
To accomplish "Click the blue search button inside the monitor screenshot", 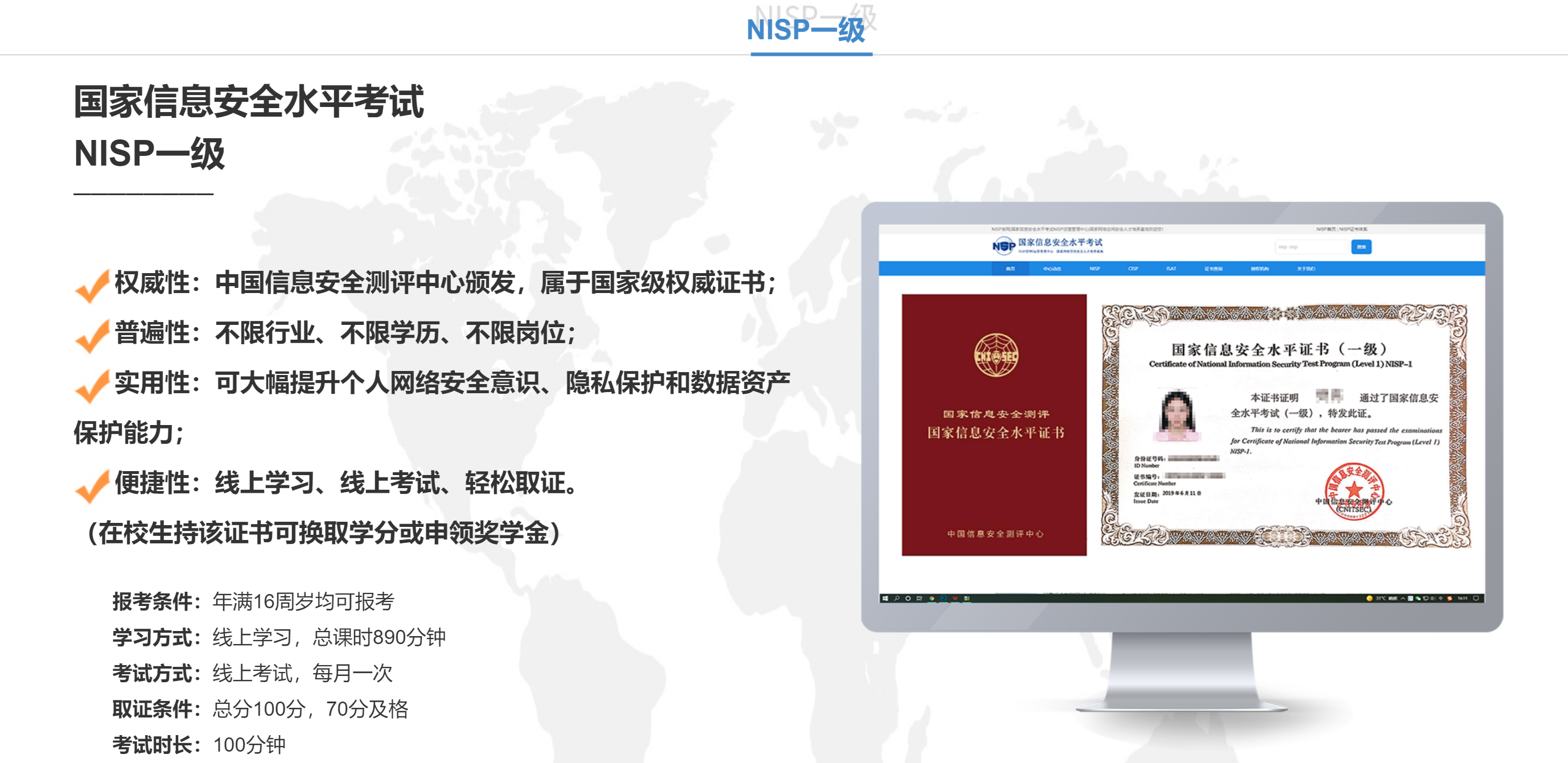I will coord(1361,246).
